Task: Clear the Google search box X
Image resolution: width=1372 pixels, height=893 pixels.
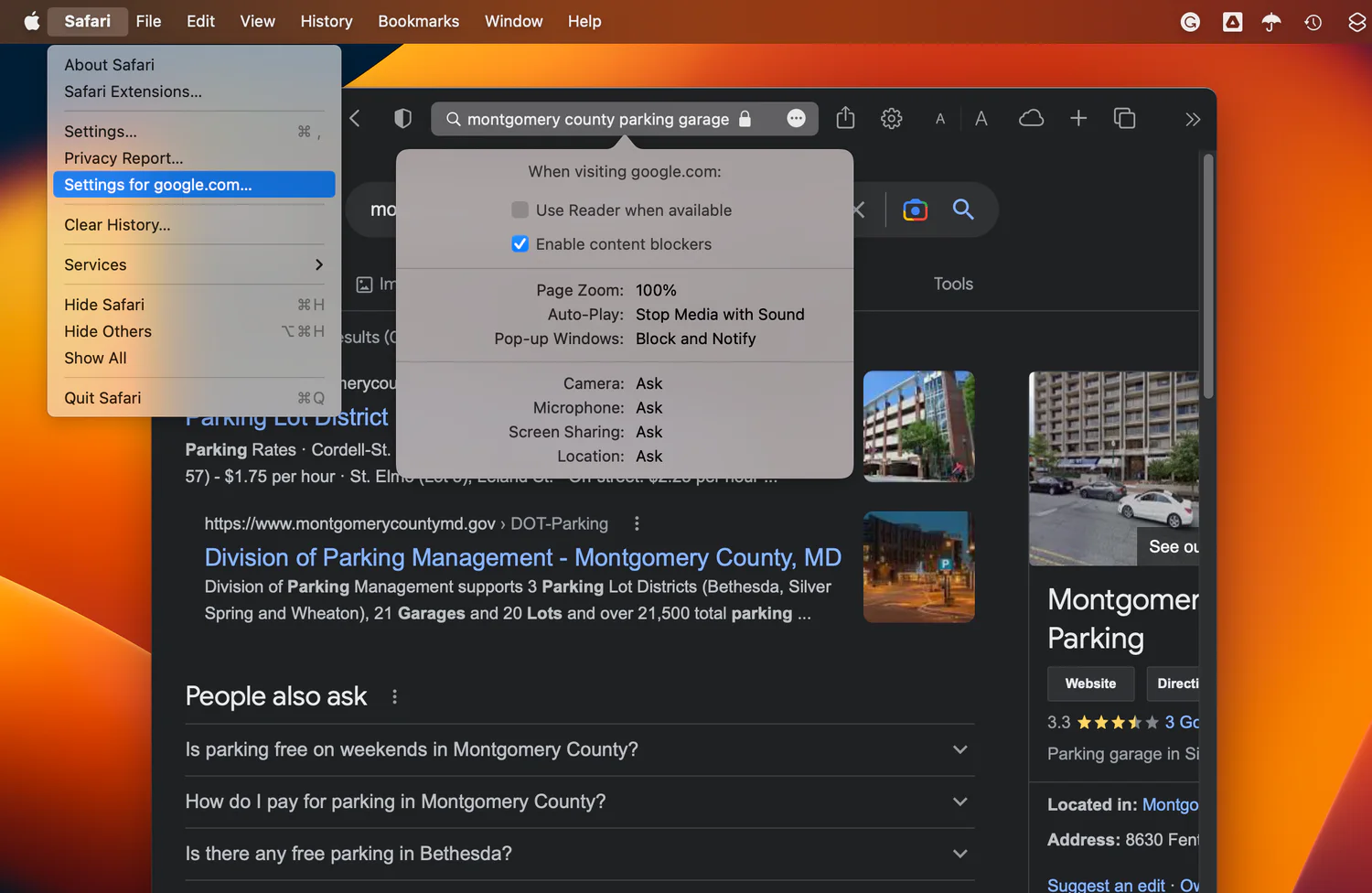Action: [859, 210]
